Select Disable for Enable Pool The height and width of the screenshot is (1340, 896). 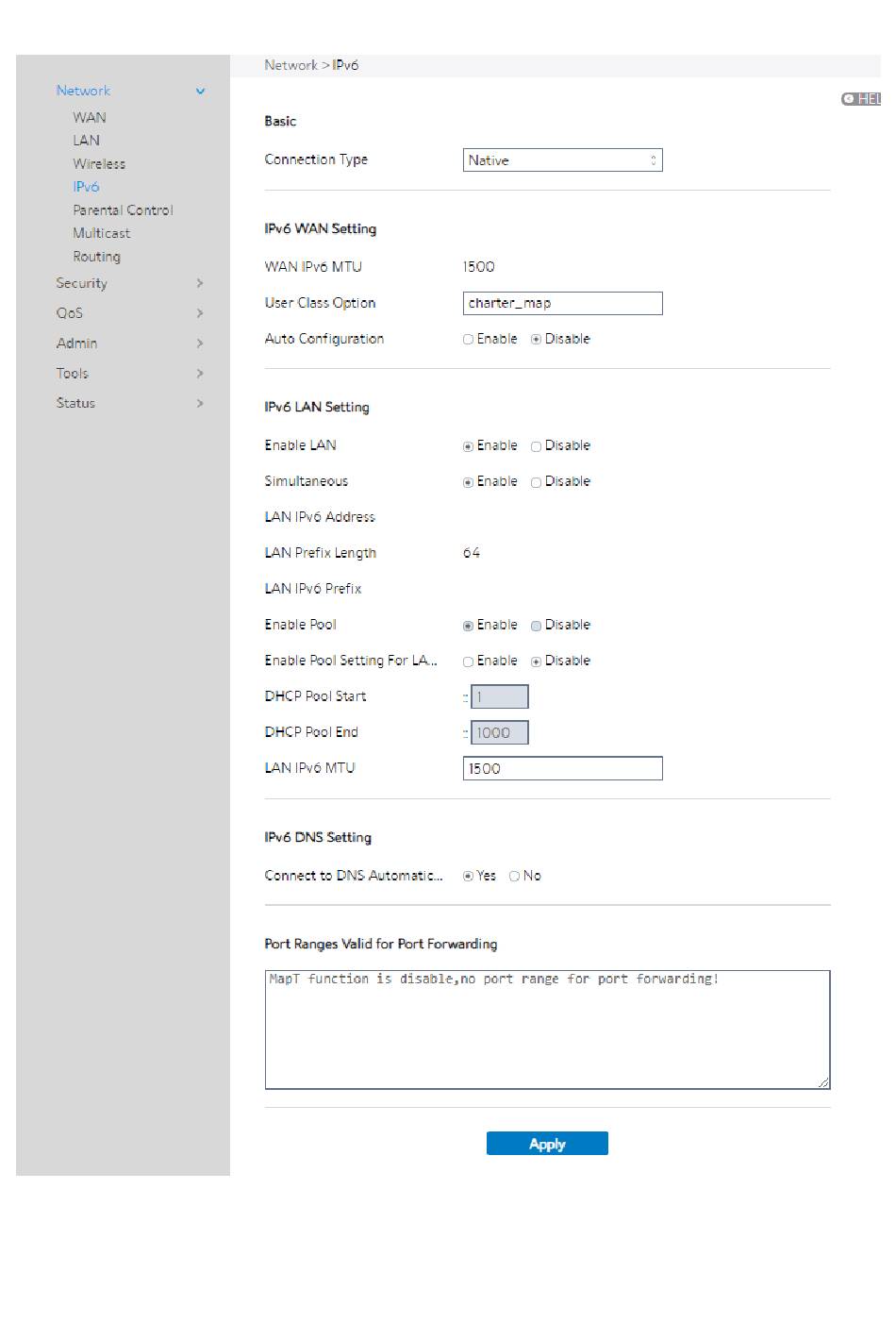536,626
